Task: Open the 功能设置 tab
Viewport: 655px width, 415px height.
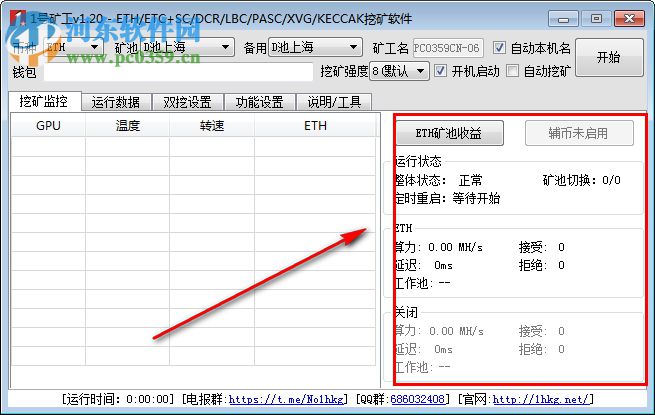Action: tap(259, 102)
